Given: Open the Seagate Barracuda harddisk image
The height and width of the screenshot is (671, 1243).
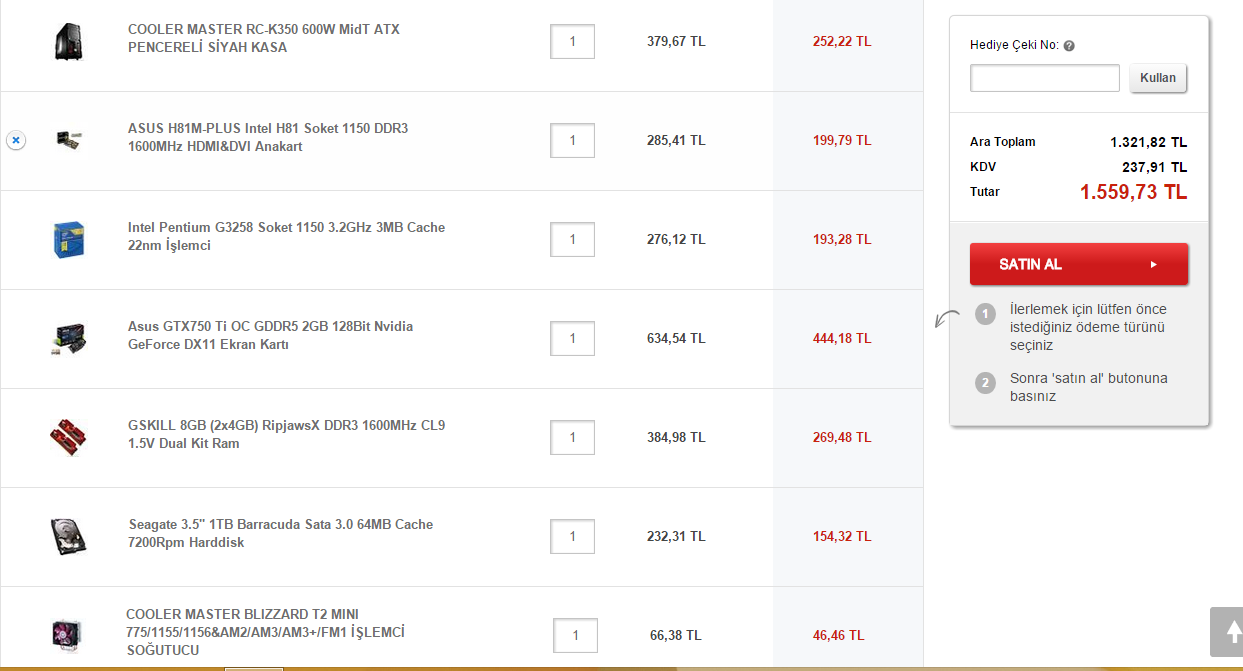Looking at the screenshot, I should click(x=68, y=536).
